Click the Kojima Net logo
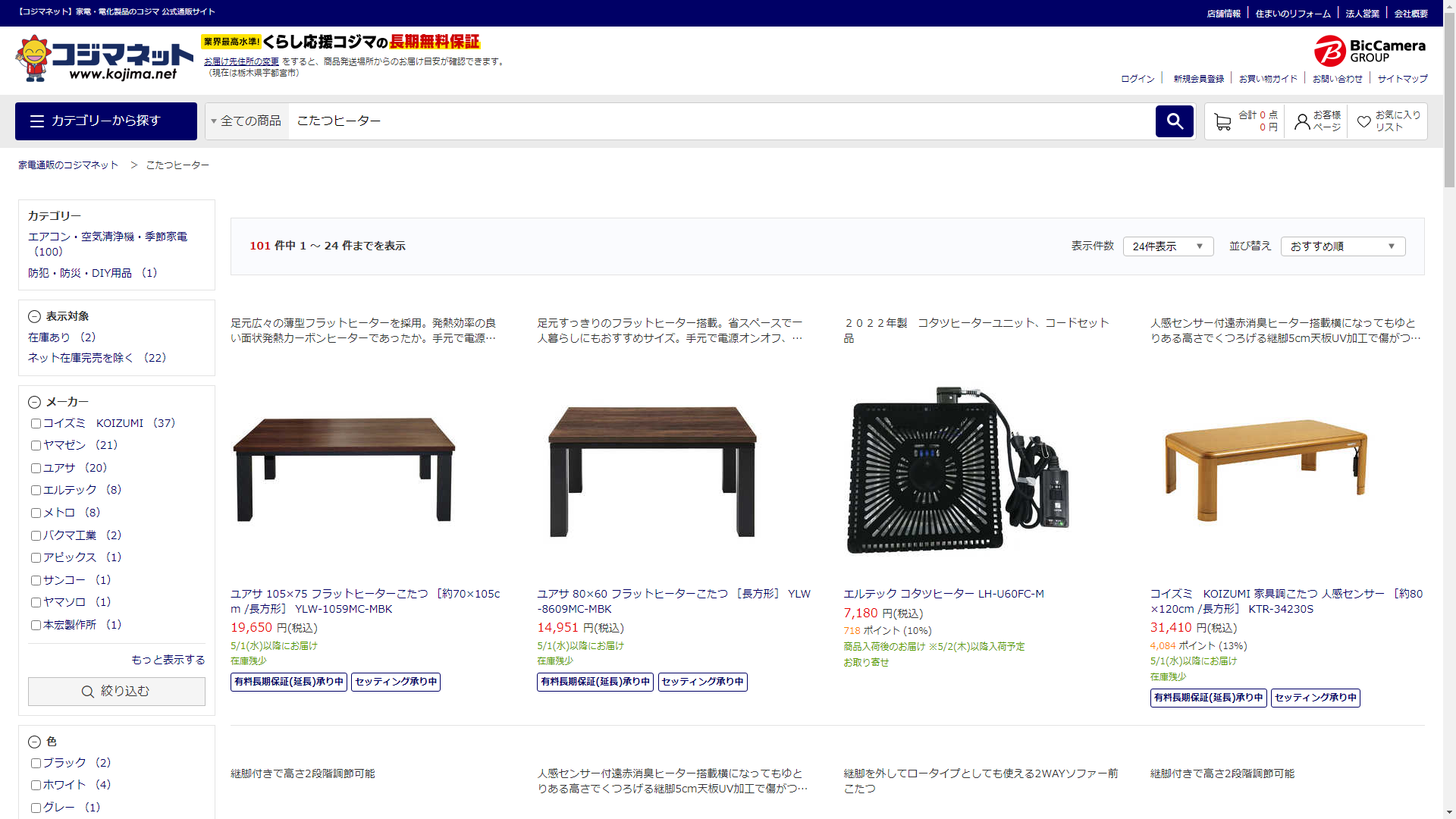Image resolution: width=1456 pixels, height=819 pixels. coord(105,58)
